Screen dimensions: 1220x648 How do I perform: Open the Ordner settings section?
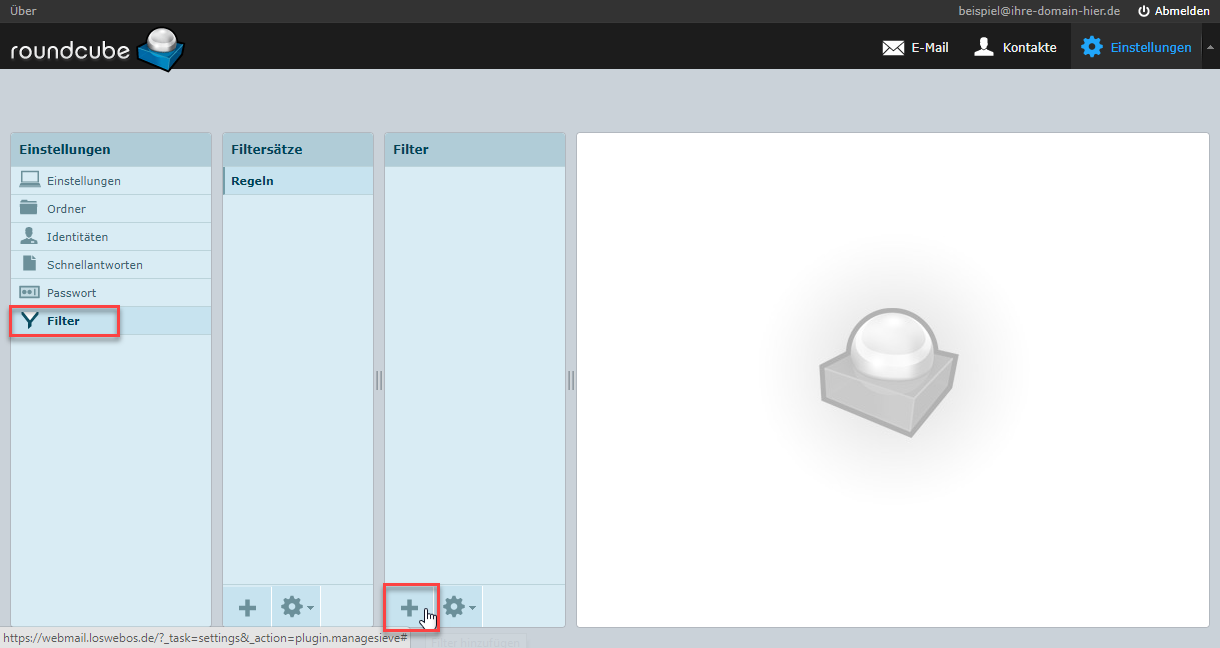[66, 209]
